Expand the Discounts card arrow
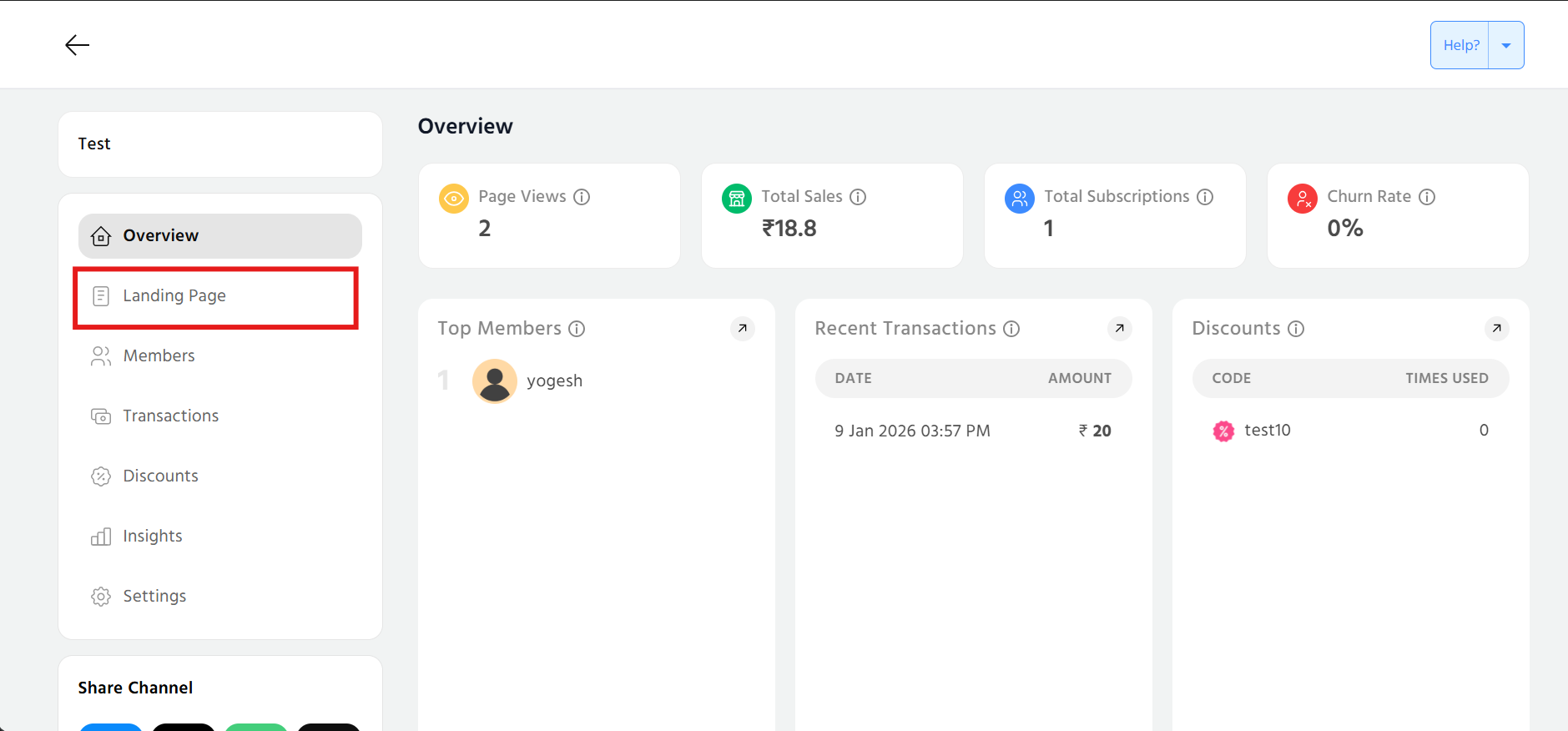Image resolution: width=1568 pixels, height=731 pixels. click(1496, 329)
